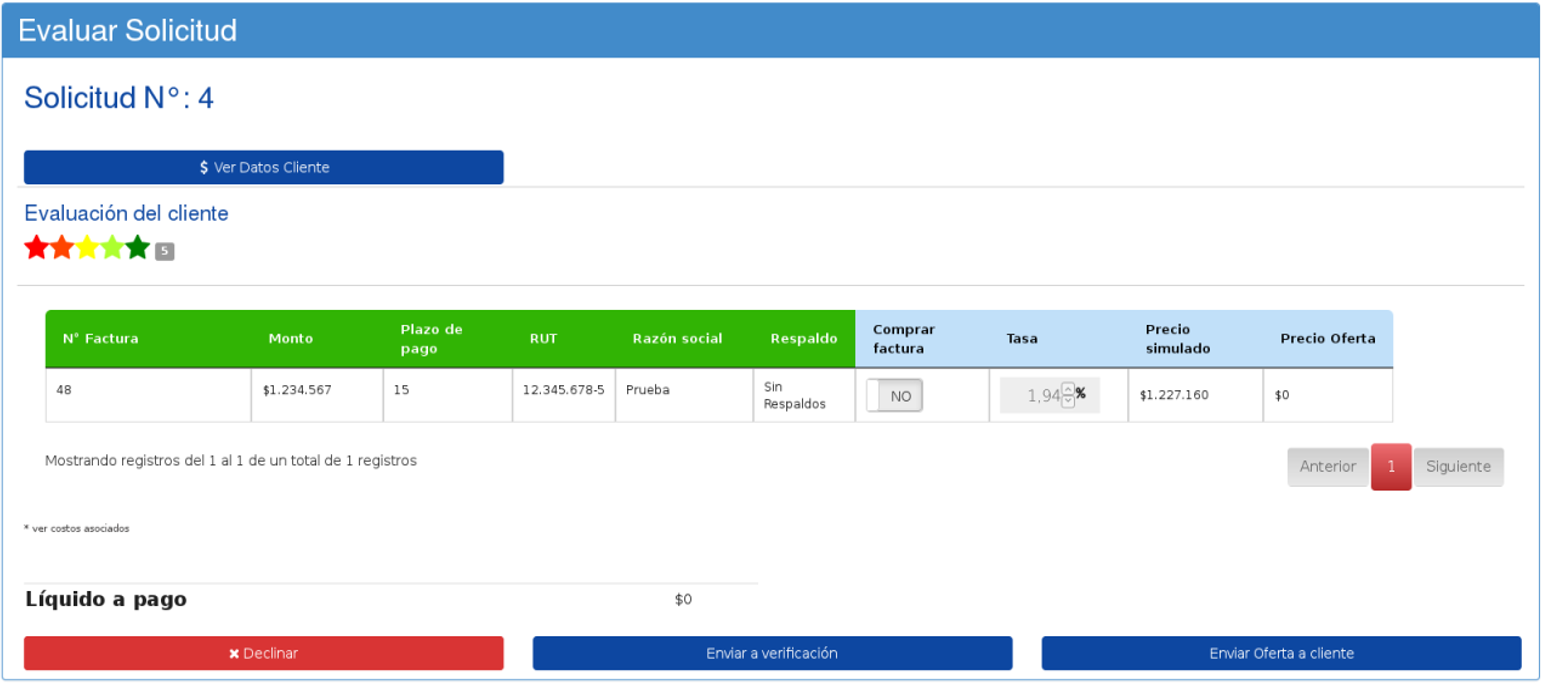
Task: Click the third yellow rating star
Action: (x=87, y=248)
